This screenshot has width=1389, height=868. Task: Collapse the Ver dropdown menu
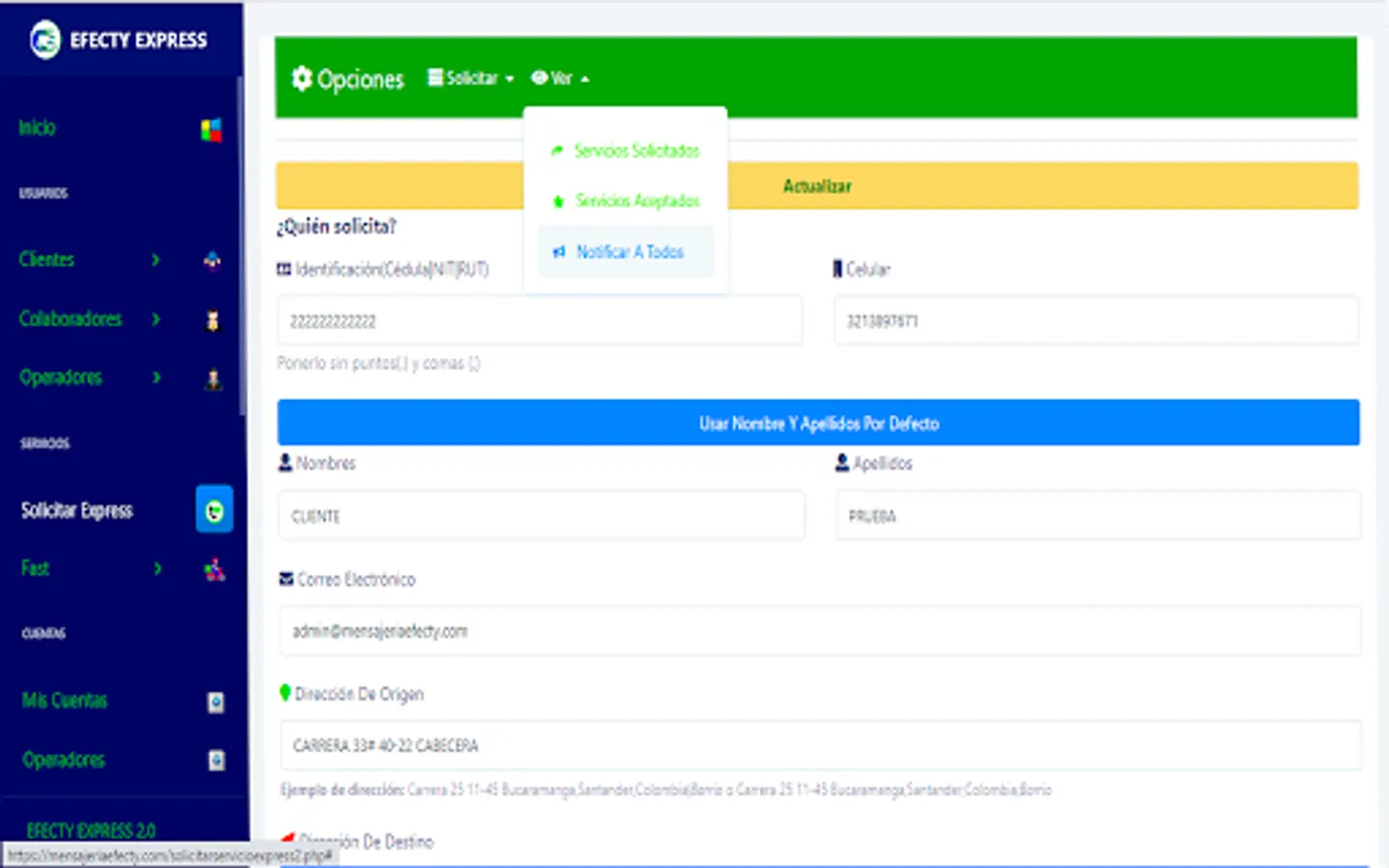(x=559, y=78)
